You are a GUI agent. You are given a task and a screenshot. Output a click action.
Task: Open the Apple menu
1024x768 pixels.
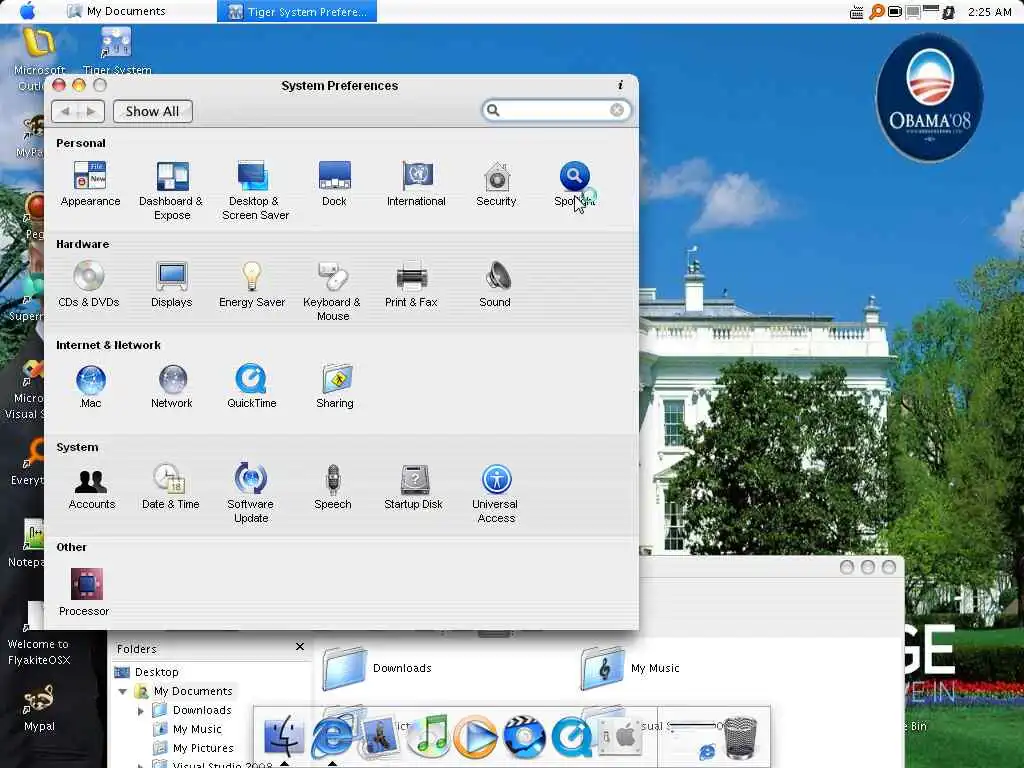(x=28, y=11)
